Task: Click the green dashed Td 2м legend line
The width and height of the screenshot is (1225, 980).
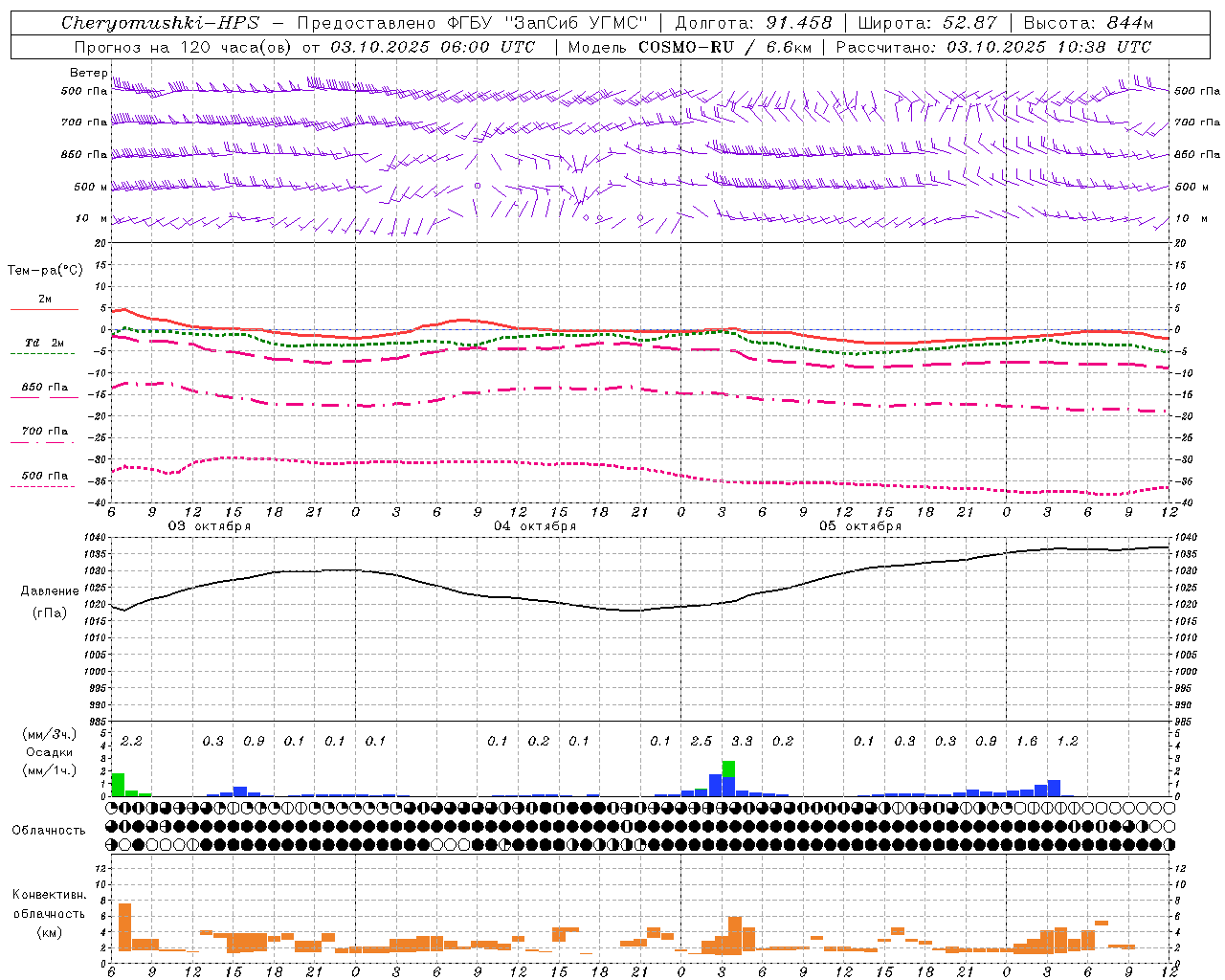Action: [42, 353]
